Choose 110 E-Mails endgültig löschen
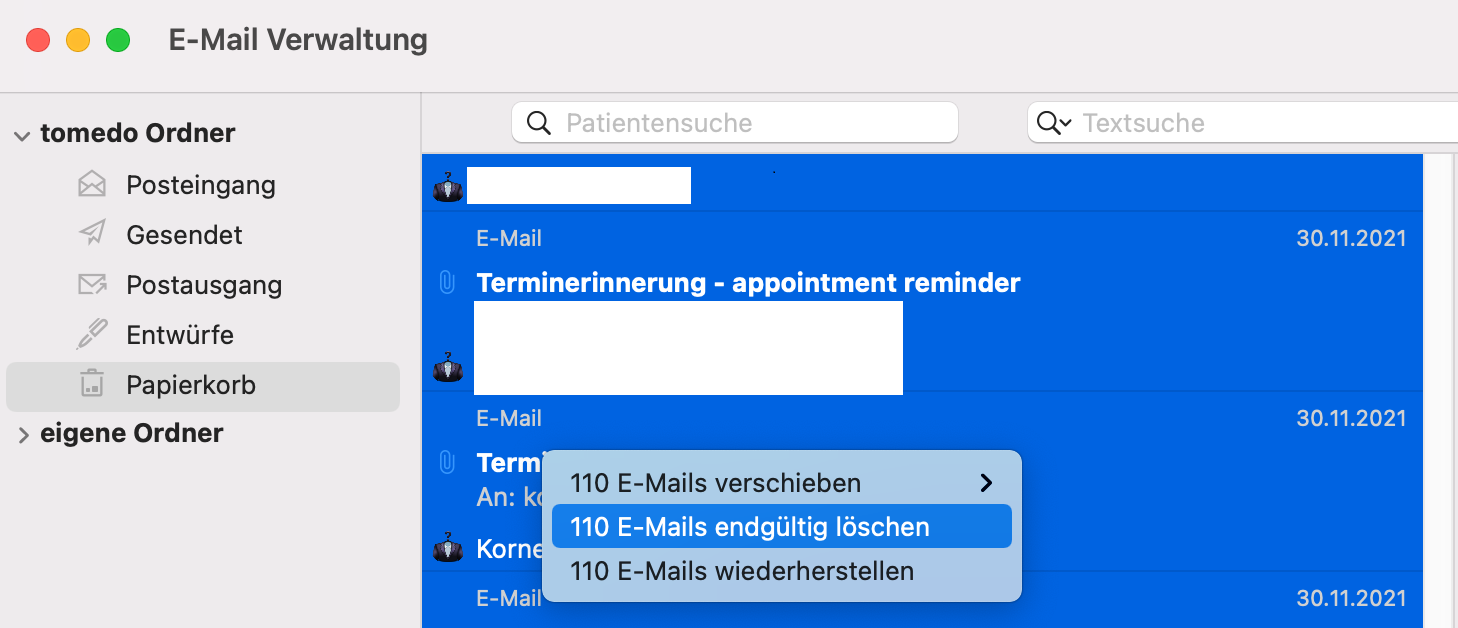Screen dimensions: 1458x628 click(782, 527)
